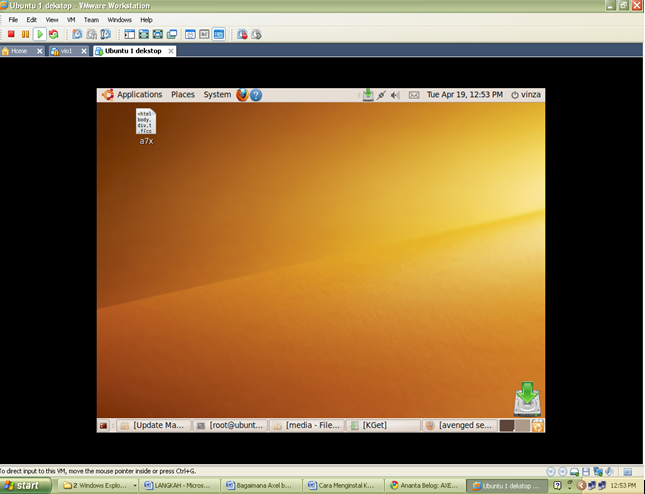Image resolution: width=645 pixels, height=494 pixels.
Task: Switch to the Home tab
Action: (x=19, y=51)
